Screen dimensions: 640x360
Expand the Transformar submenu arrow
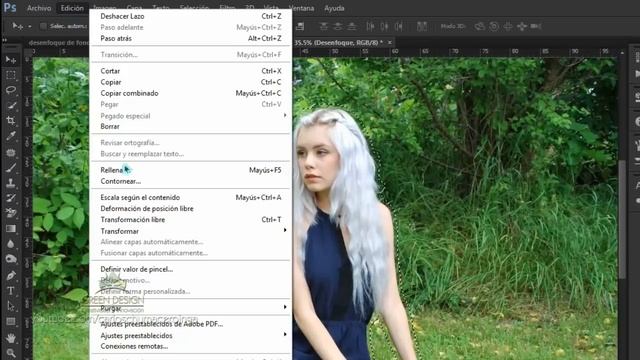285,231
